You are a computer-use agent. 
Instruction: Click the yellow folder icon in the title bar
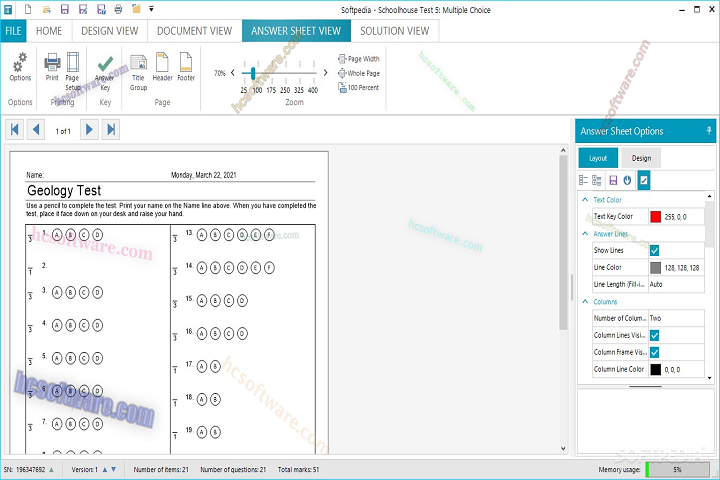click(x=136, y=9)
